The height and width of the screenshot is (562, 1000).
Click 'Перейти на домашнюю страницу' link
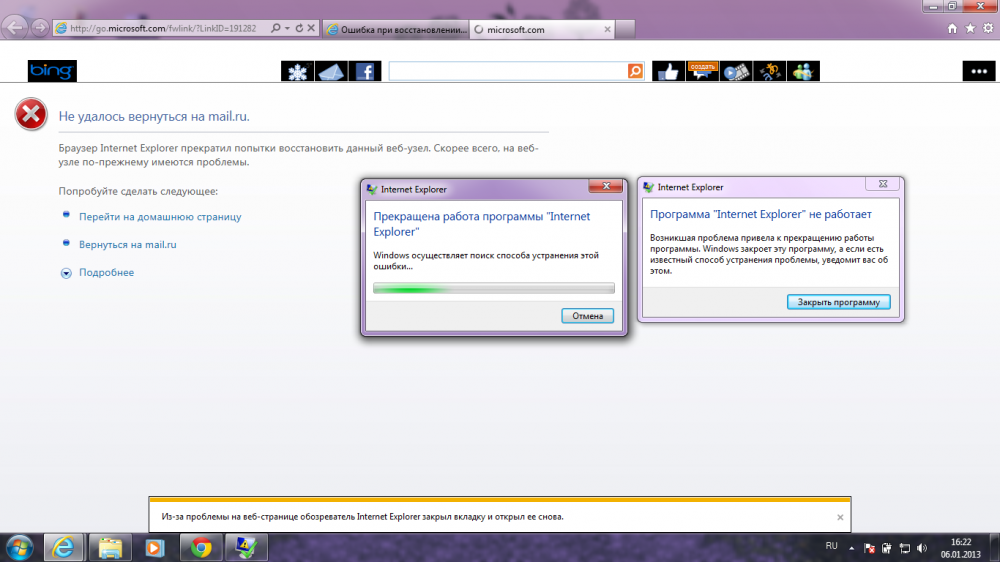click(160, 217)
